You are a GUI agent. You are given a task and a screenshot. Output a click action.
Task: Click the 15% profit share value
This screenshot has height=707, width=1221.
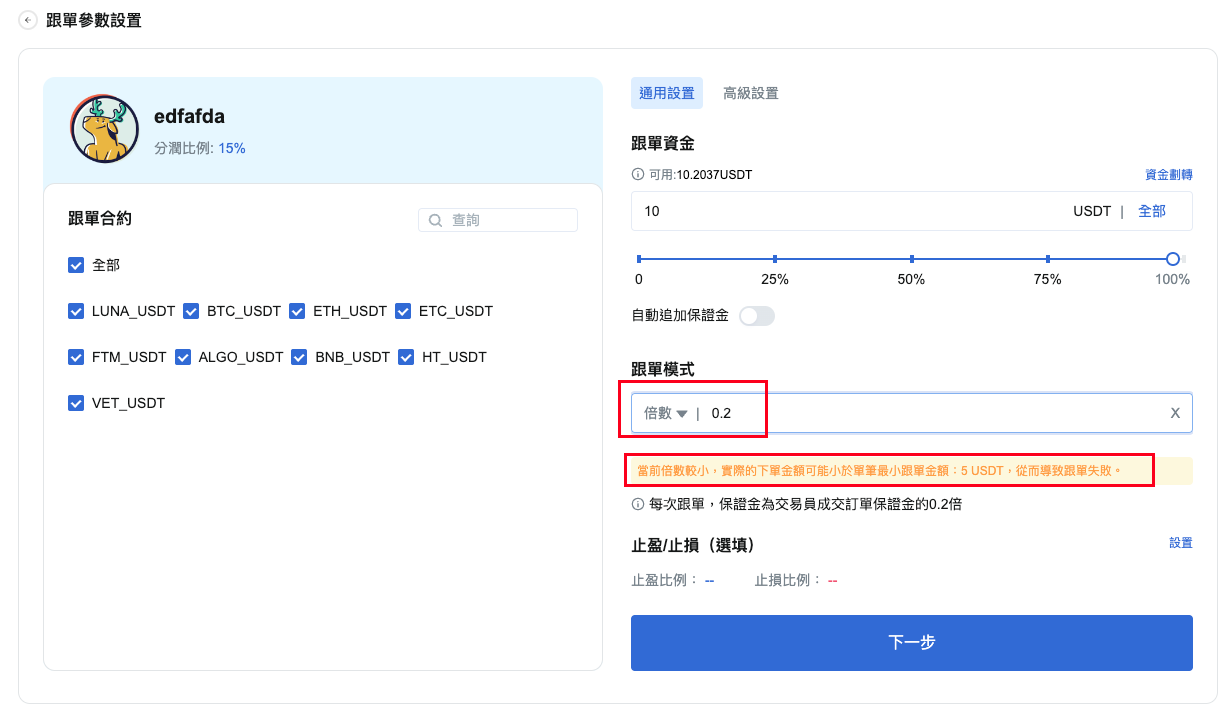tap(232, 148)
